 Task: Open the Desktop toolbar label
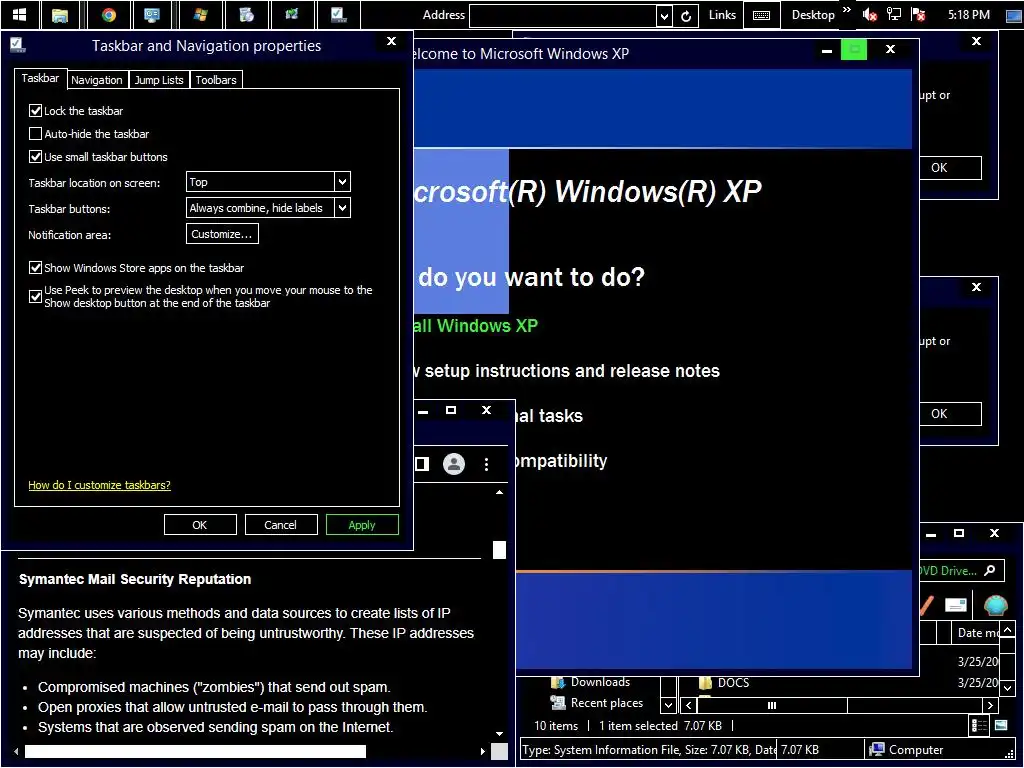(x=813, y=15)
